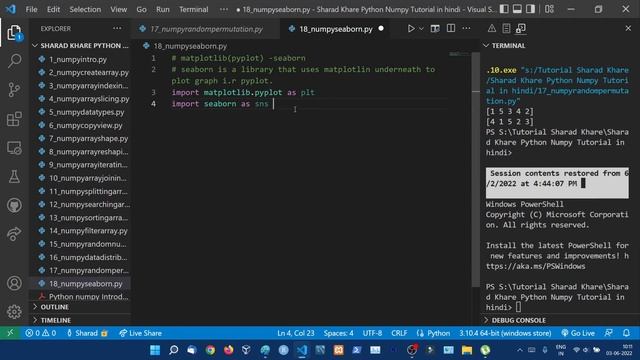Open the Extensions view
Image resolution: width=640 pixels, height=360 pixels.
14,119
